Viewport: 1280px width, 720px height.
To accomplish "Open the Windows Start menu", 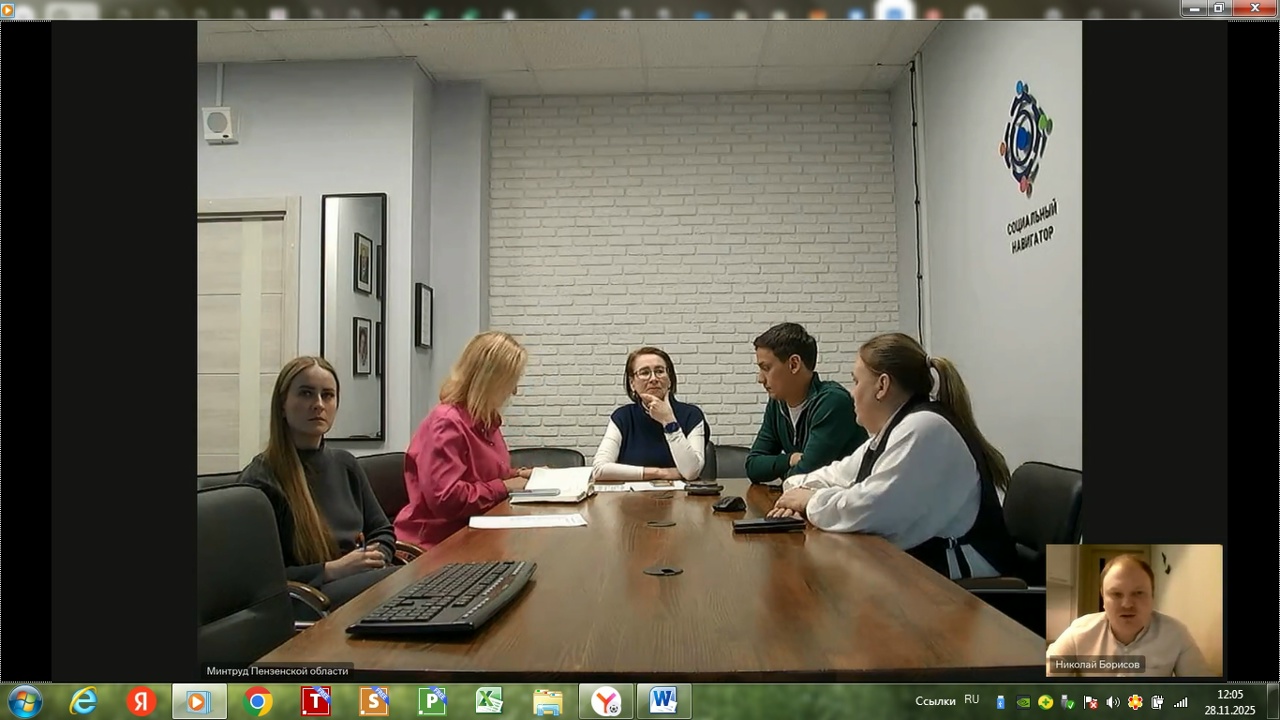I will tap(24, 701).
